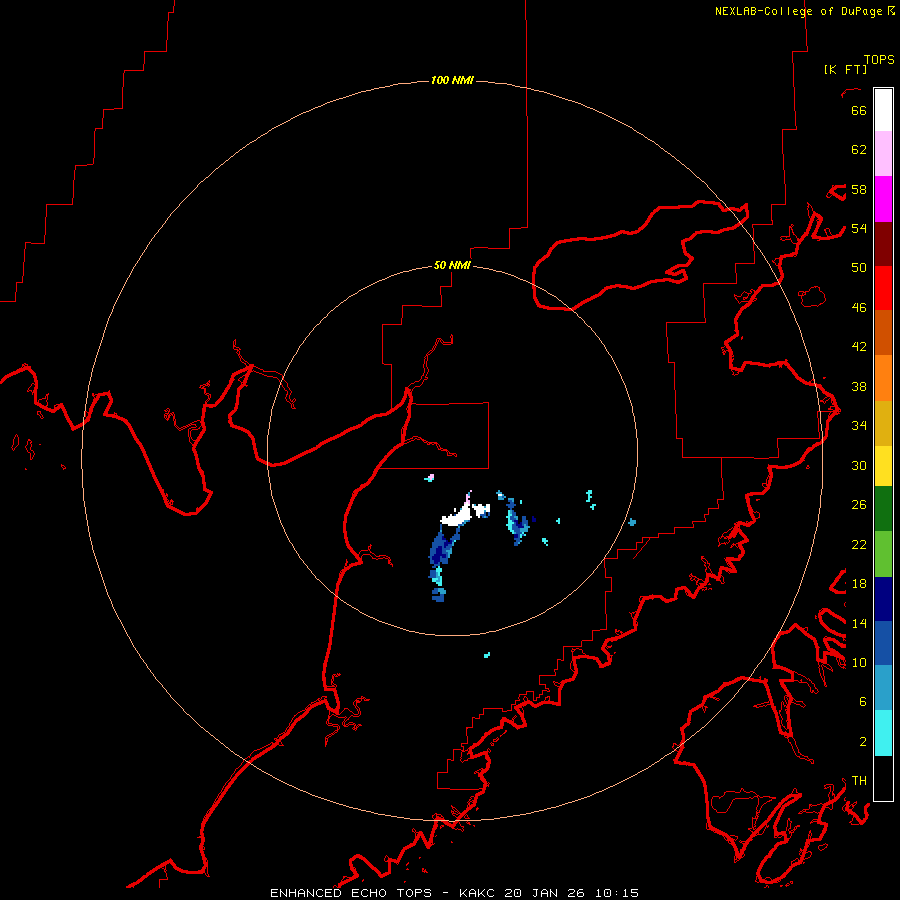Viewport: 900px width, 900px height.
Task: Click the black TH legend swatch
Action: pos(883,778)
